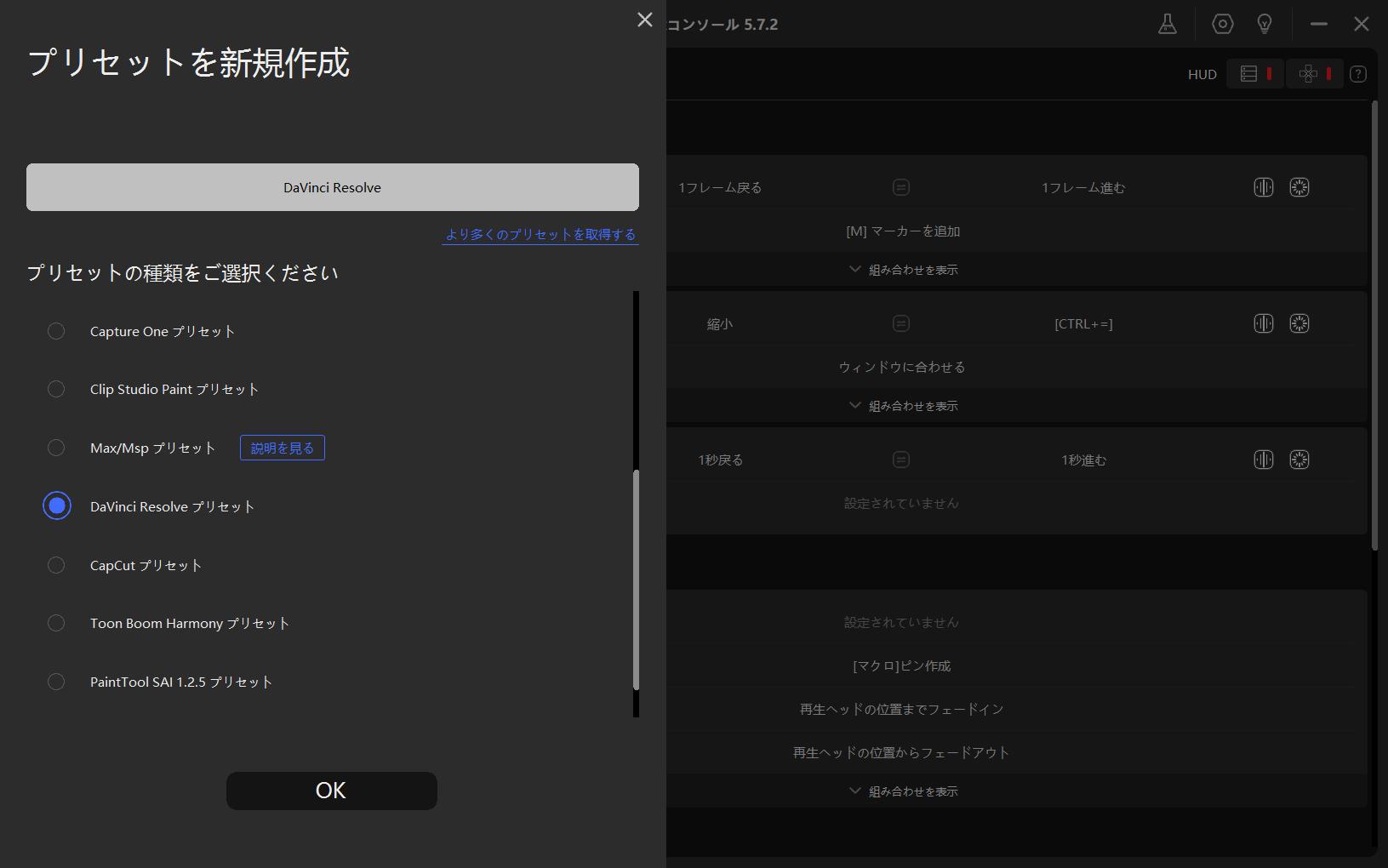The height and width of the screenshot is (868, 1388).
Task: Open haptic feedback icon in [CTRL+=] row
Action: pyautogui.click(x=1264, y=323)
